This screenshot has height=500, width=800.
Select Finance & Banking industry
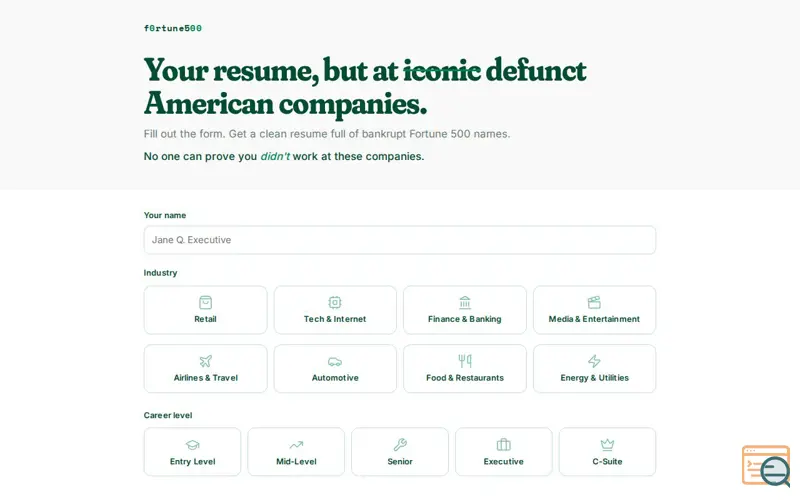pos(465,310)
